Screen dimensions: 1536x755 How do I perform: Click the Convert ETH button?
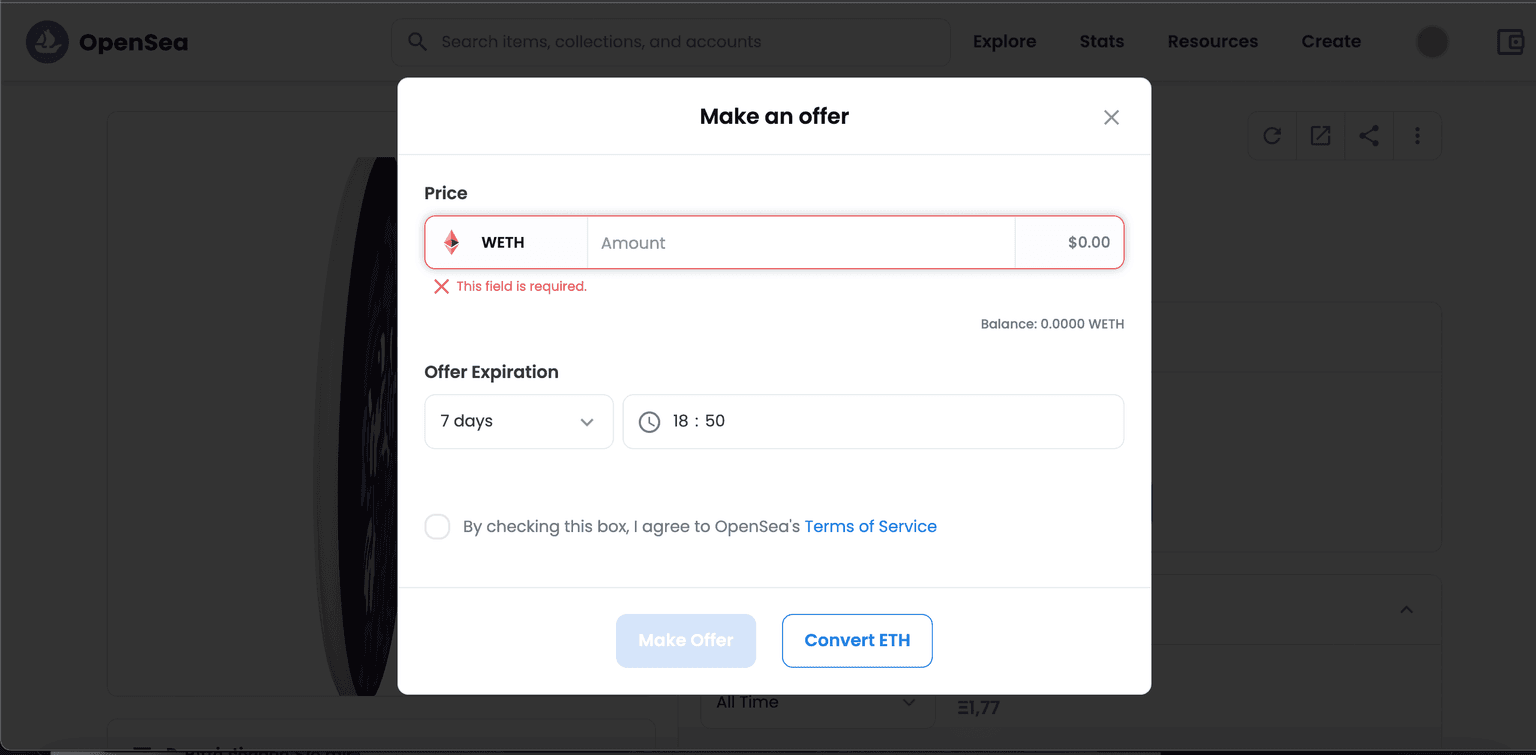point(857,641)
